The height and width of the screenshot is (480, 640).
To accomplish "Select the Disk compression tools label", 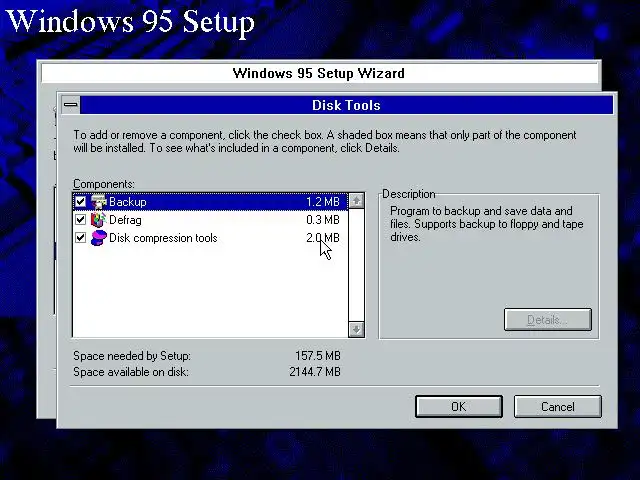I will (163, 238).
